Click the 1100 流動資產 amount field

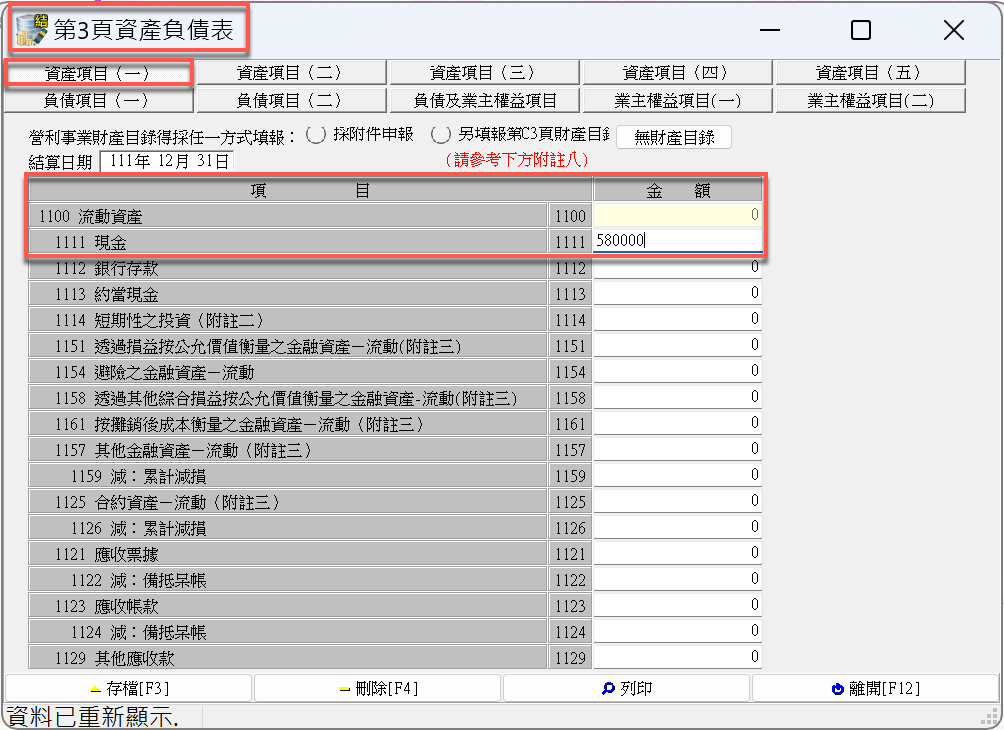coord(677,215)
